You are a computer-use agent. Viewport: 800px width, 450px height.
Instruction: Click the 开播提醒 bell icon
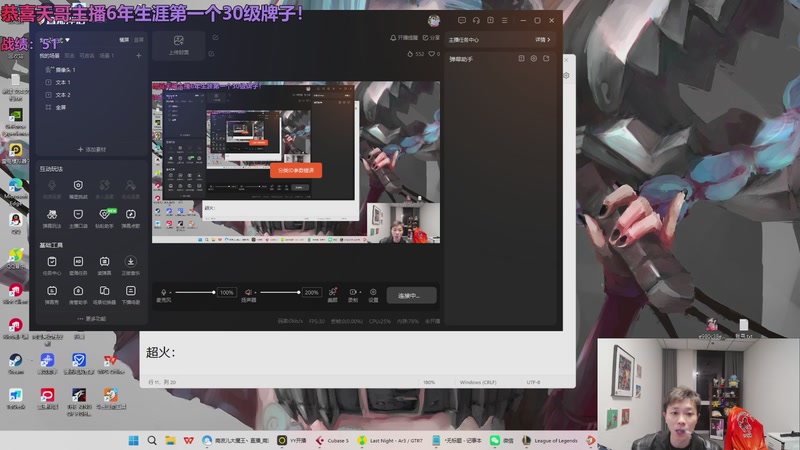[x=393, y=38]
